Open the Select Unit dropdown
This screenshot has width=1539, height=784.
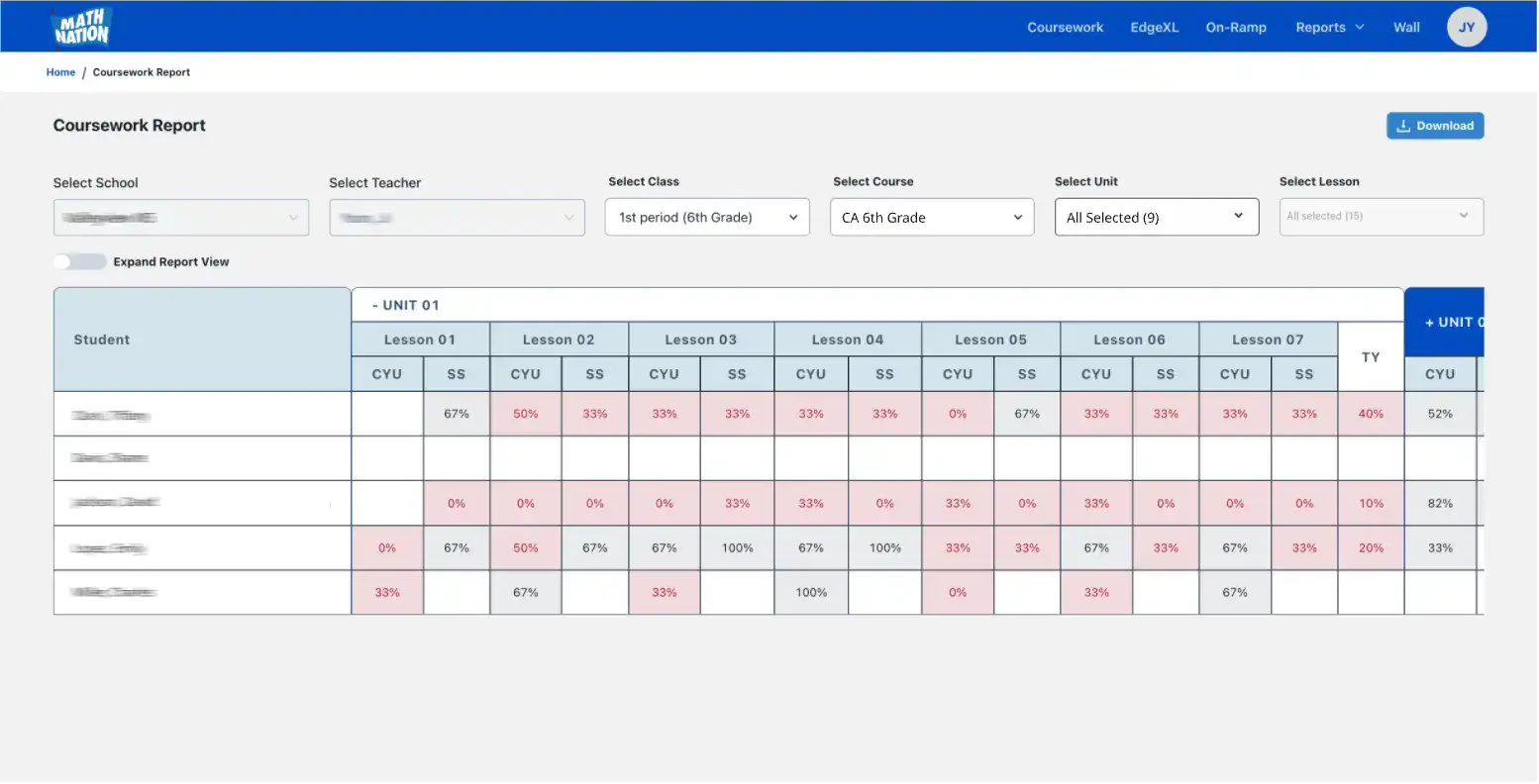coord(1156,218)
